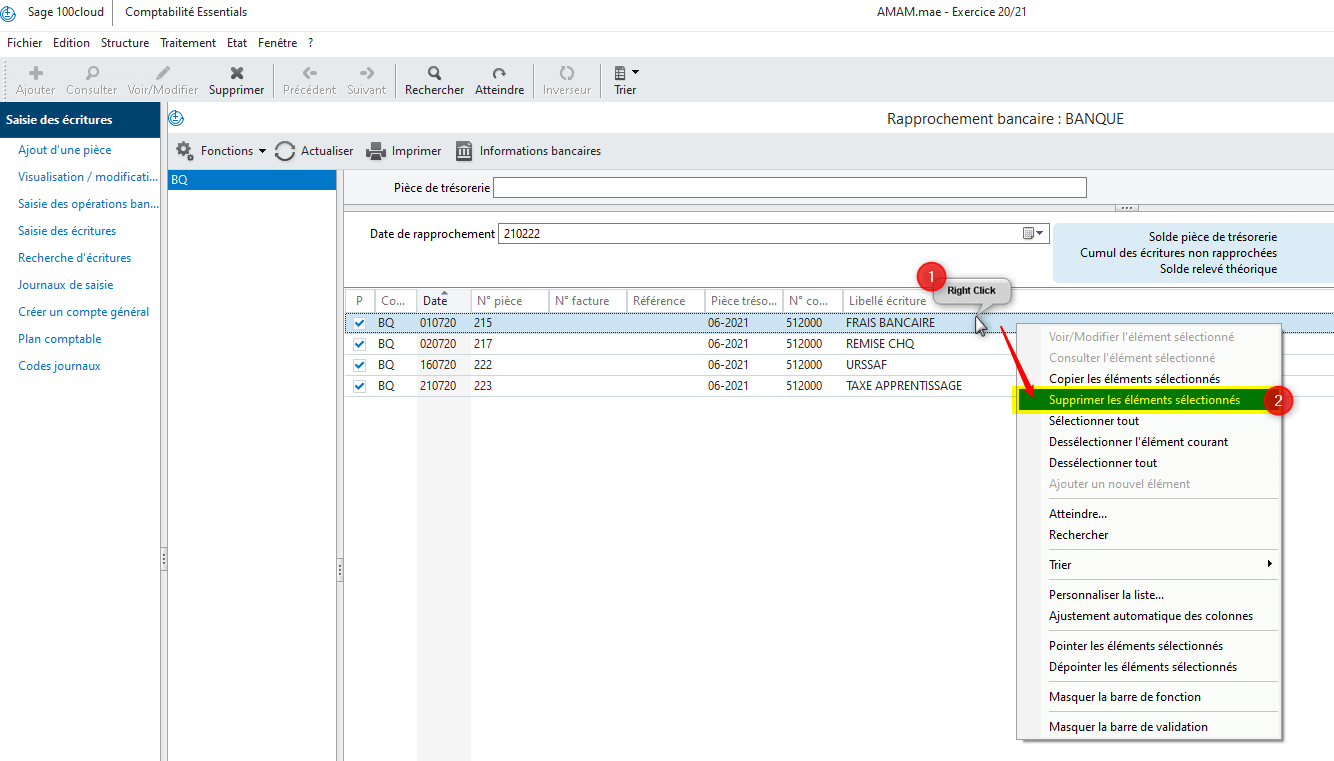Click the Pièce de trésorerie input field
Image resolution: width=1334 pixels, height=761 pixels.
tap(789, 188)
